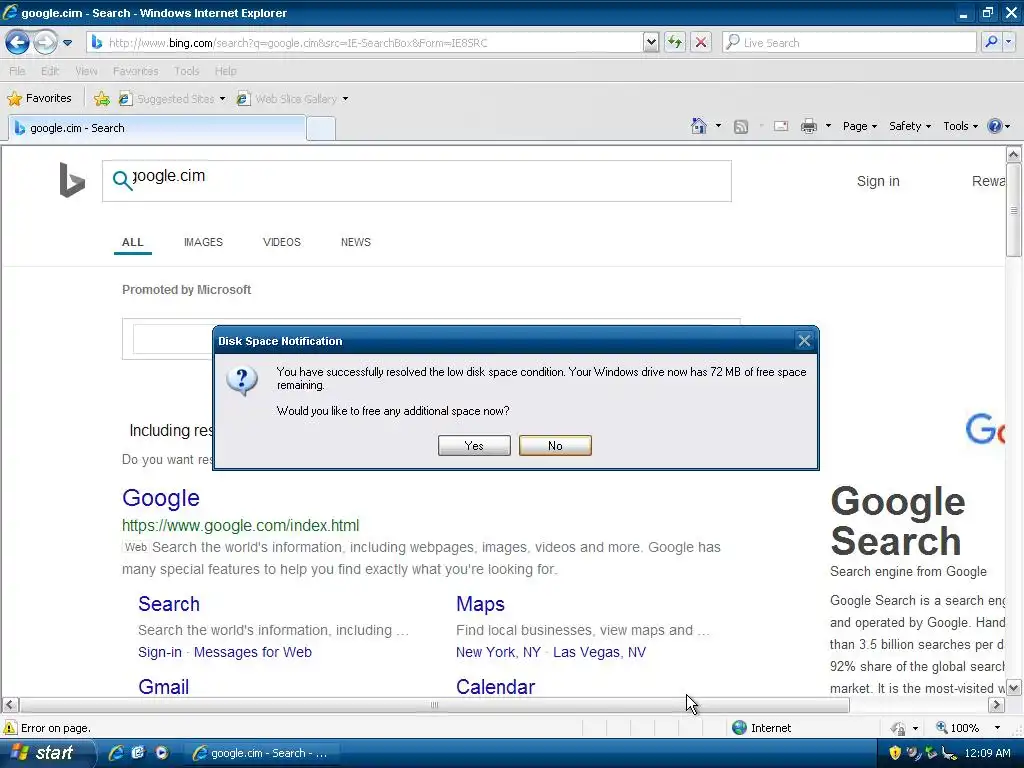Screen dimensions: 1024x768
Task: Click the IE Forward navigation button
Action: (x=45, y=43)
